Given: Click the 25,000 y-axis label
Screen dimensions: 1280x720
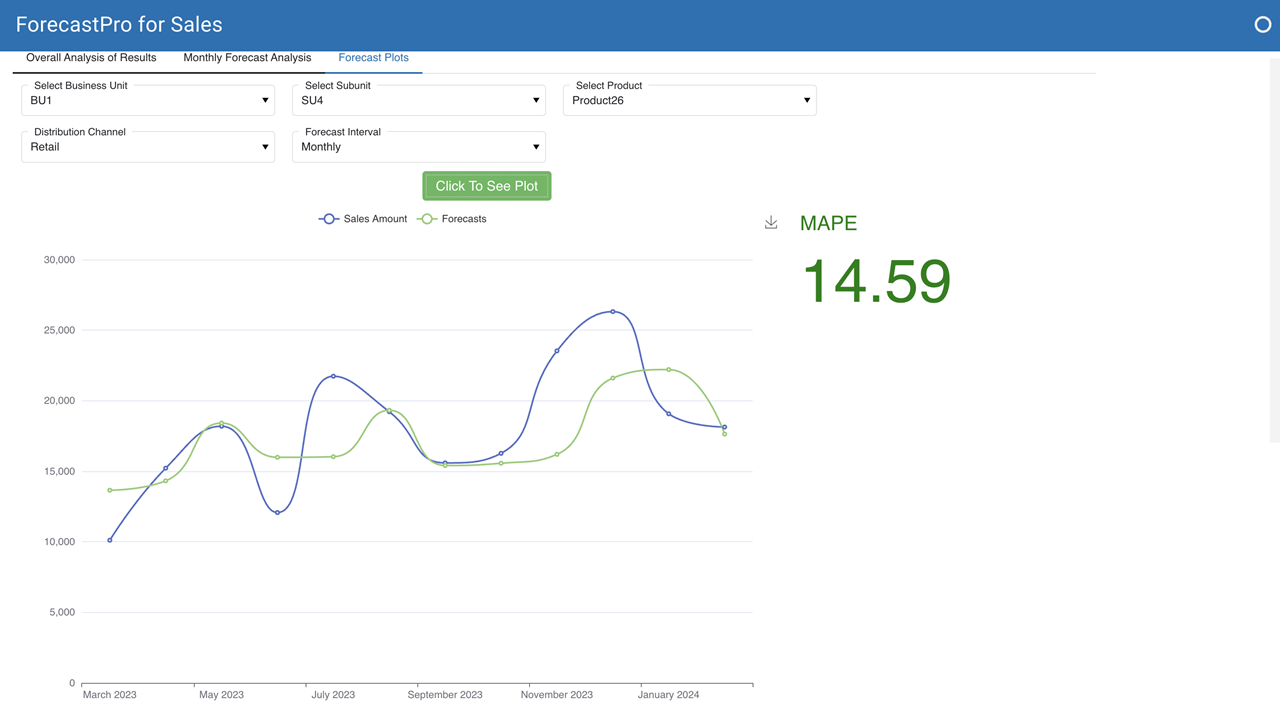Looking at the screenshot, I should tap(59, 330).
